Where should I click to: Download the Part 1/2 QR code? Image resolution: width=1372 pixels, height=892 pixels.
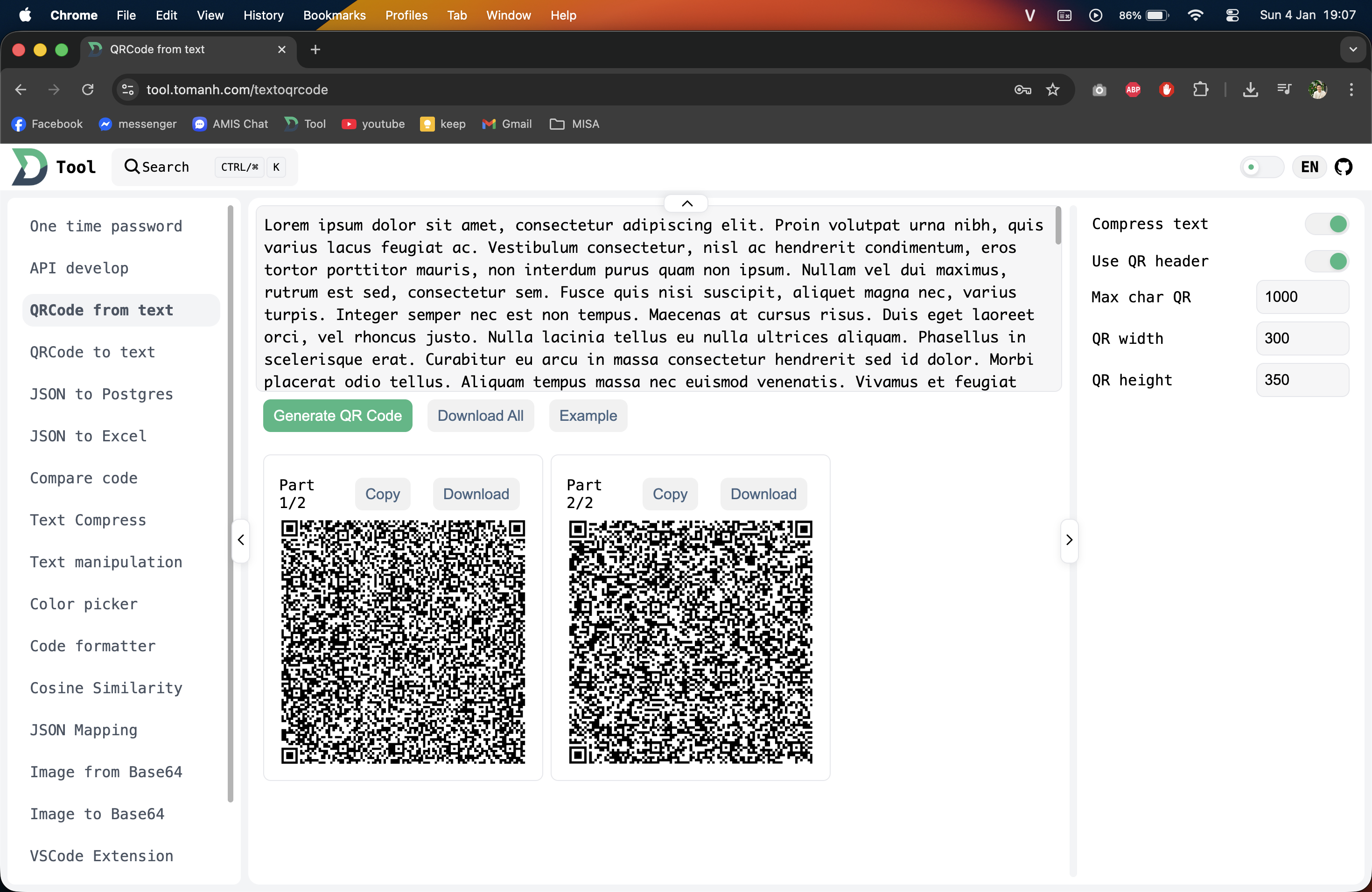click(476, 494)
